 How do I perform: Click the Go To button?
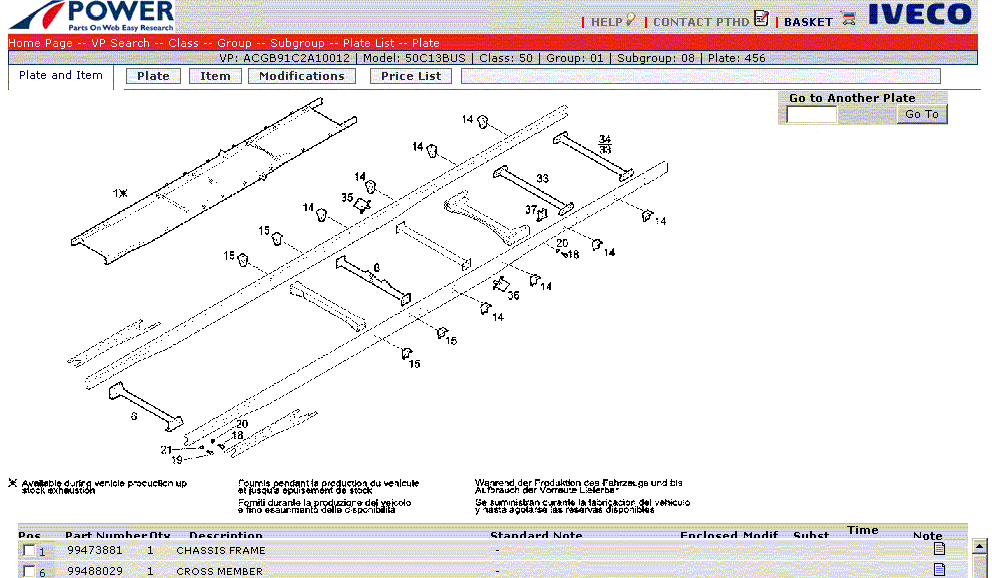pos(920,114)
